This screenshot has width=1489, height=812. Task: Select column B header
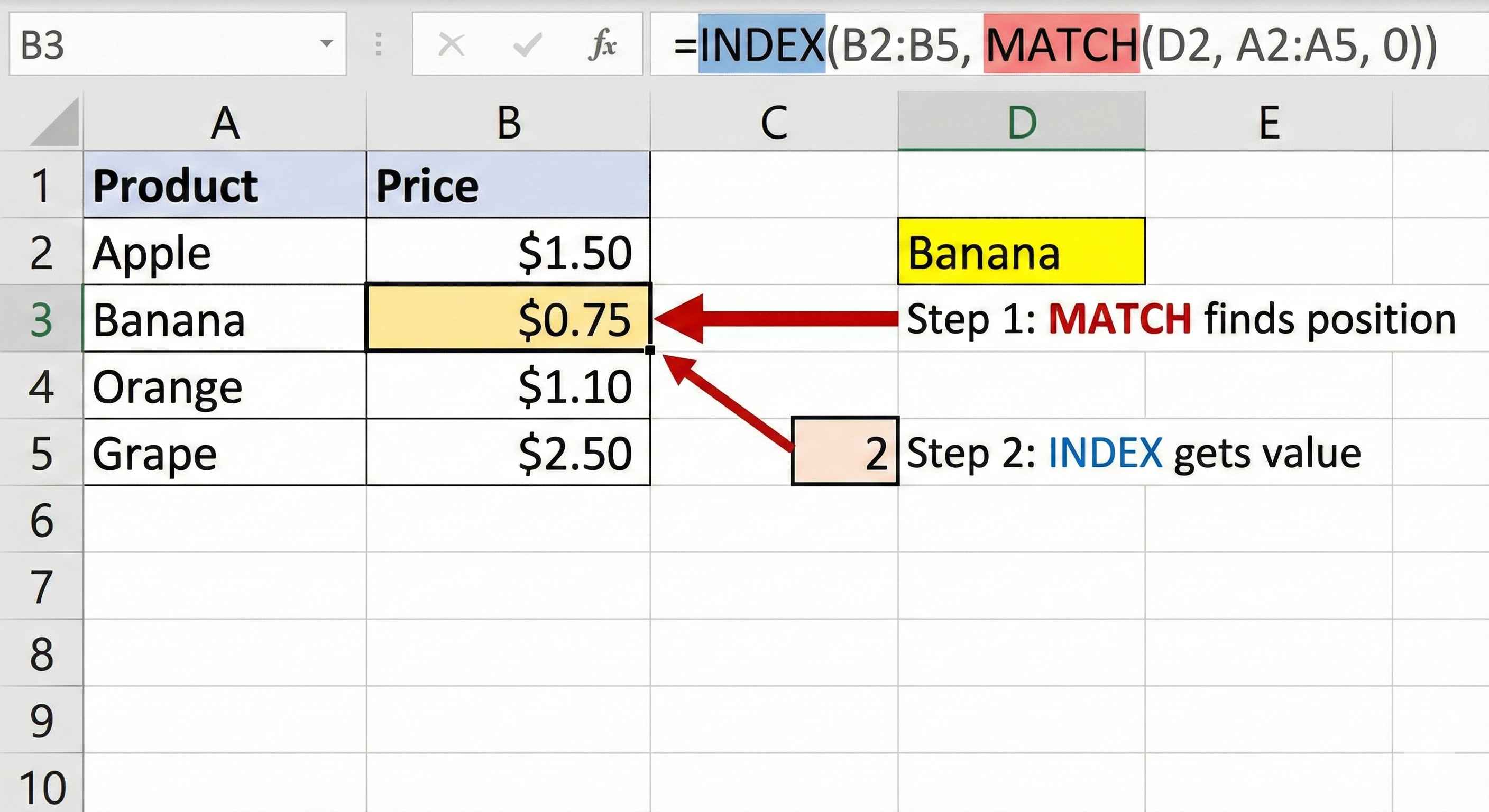pyautogui.click(x=509, y=123)
